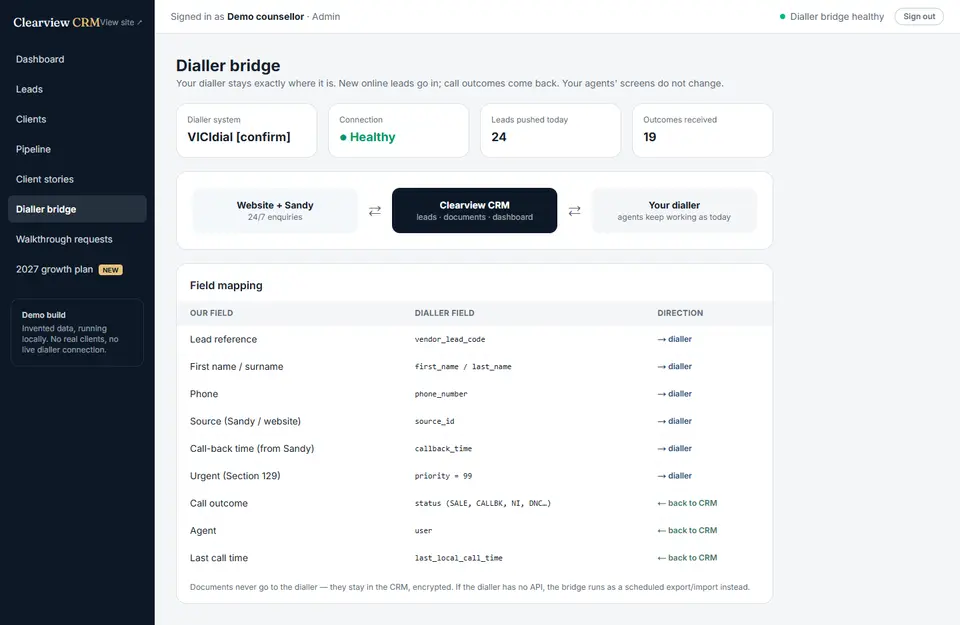Click the DIRECTION column header
The height and width of the screenshot is (625, 960).
680,313
